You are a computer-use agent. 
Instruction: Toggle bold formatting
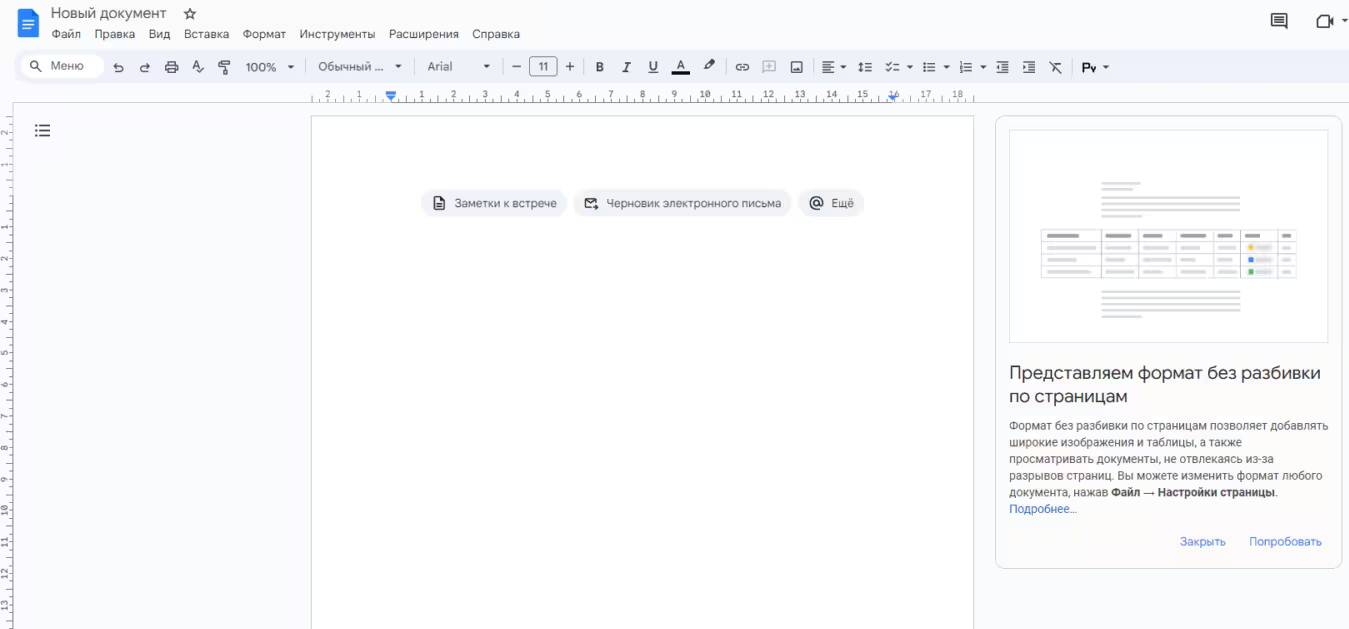[600, 67]
